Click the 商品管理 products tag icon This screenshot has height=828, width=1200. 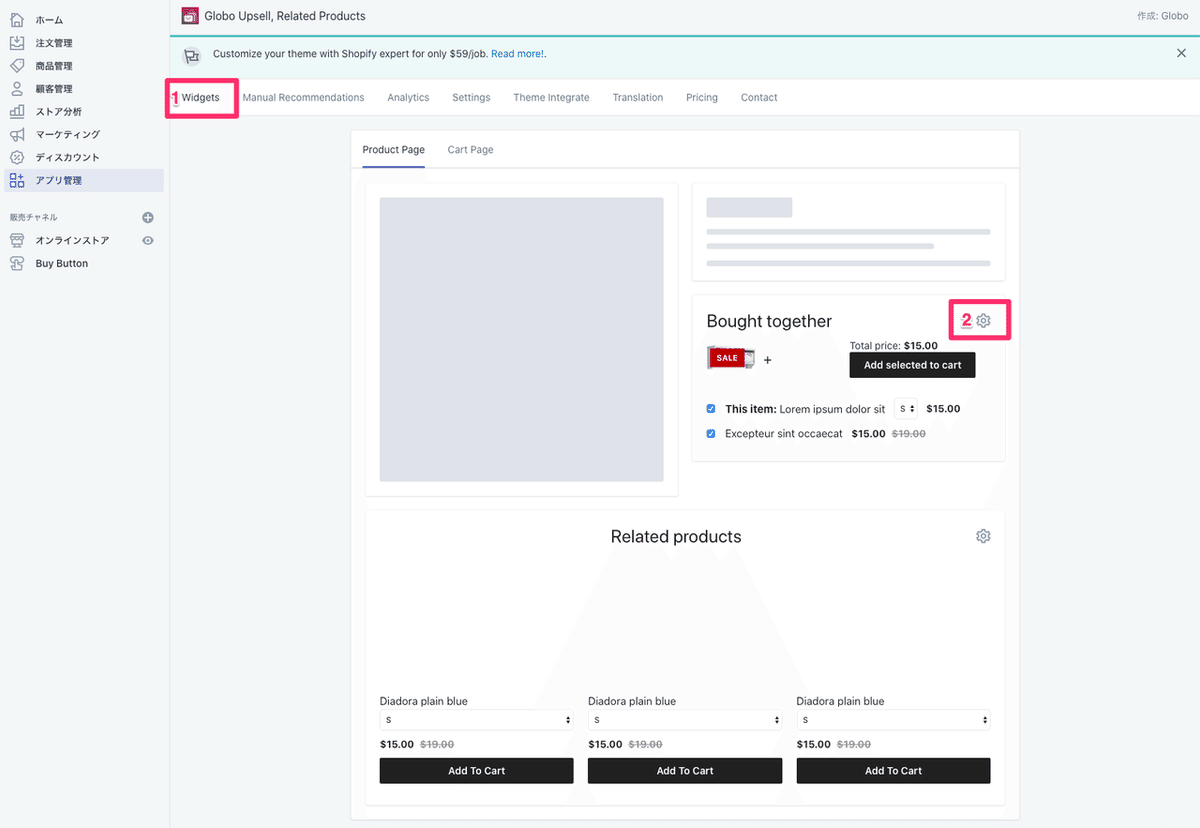(x=16, y=66)
